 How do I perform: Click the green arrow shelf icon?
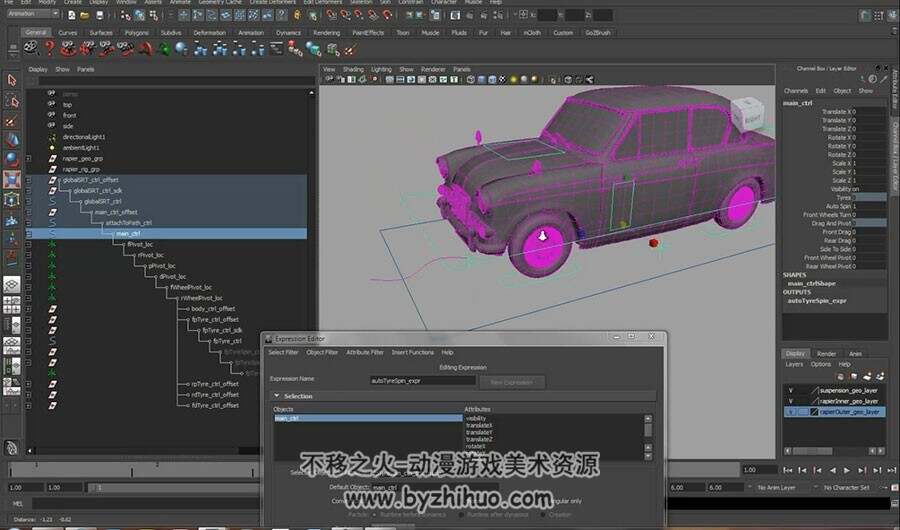click(x=164, y=49)
